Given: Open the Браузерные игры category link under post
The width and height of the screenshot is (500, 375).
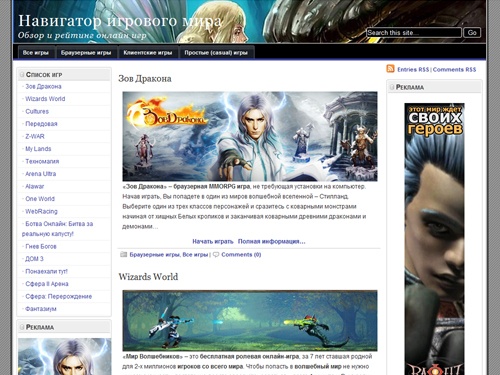Looking at the screenshot, I should click(155, 255).
